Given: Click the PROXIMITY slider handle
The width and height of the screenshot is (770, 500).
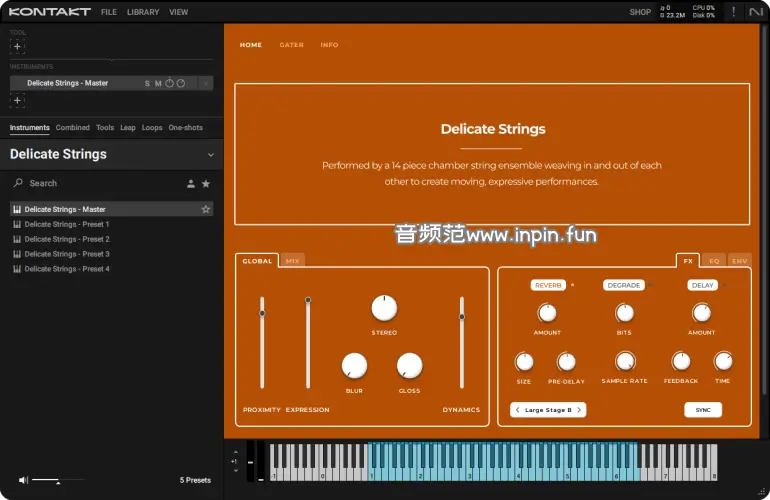Looking at the screenshot, I should point(262,313).
